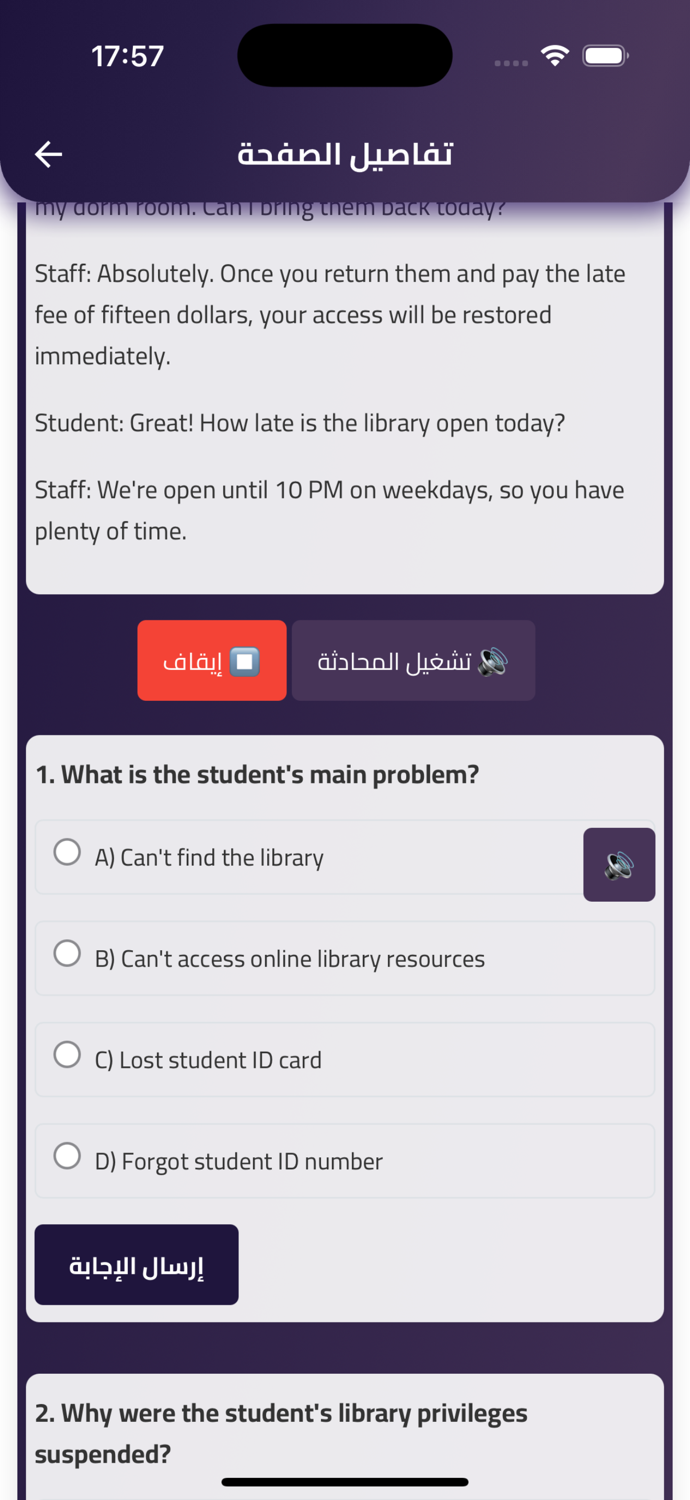Pick option C Lost student ID card

(345, 1060)
